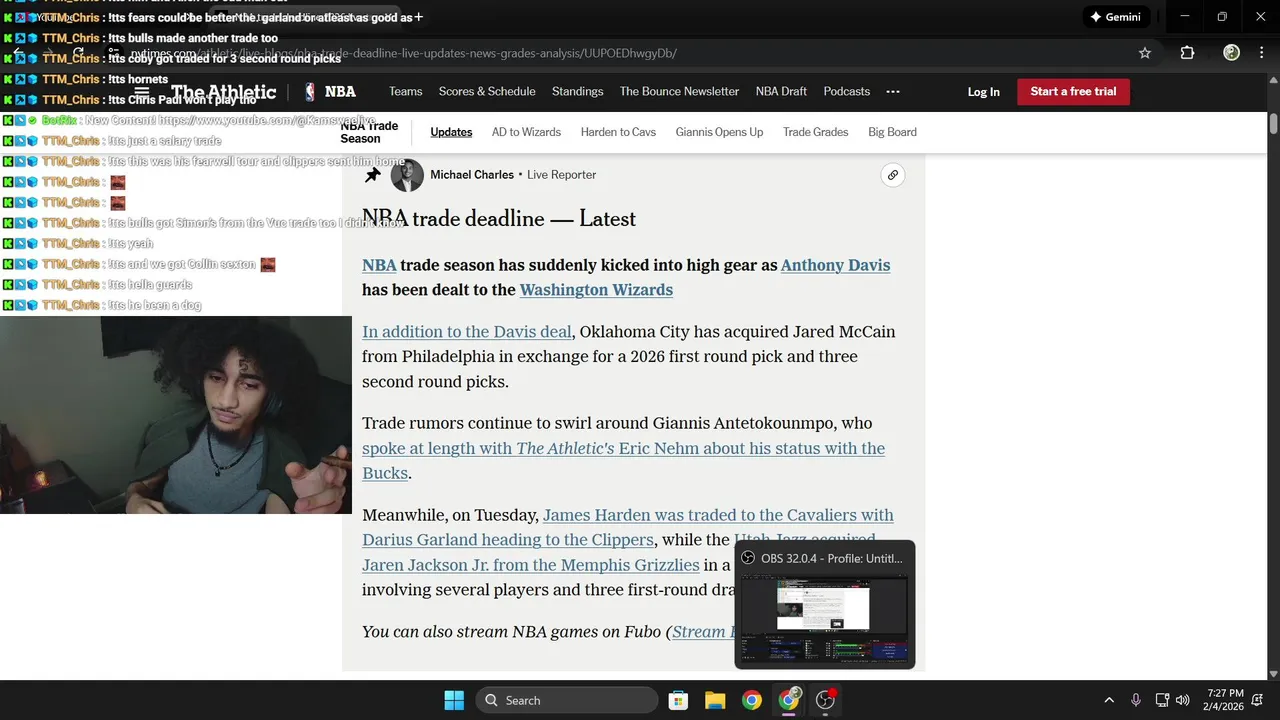Copy post link with chain icon
1280x720 pixels.
(893, 175)
